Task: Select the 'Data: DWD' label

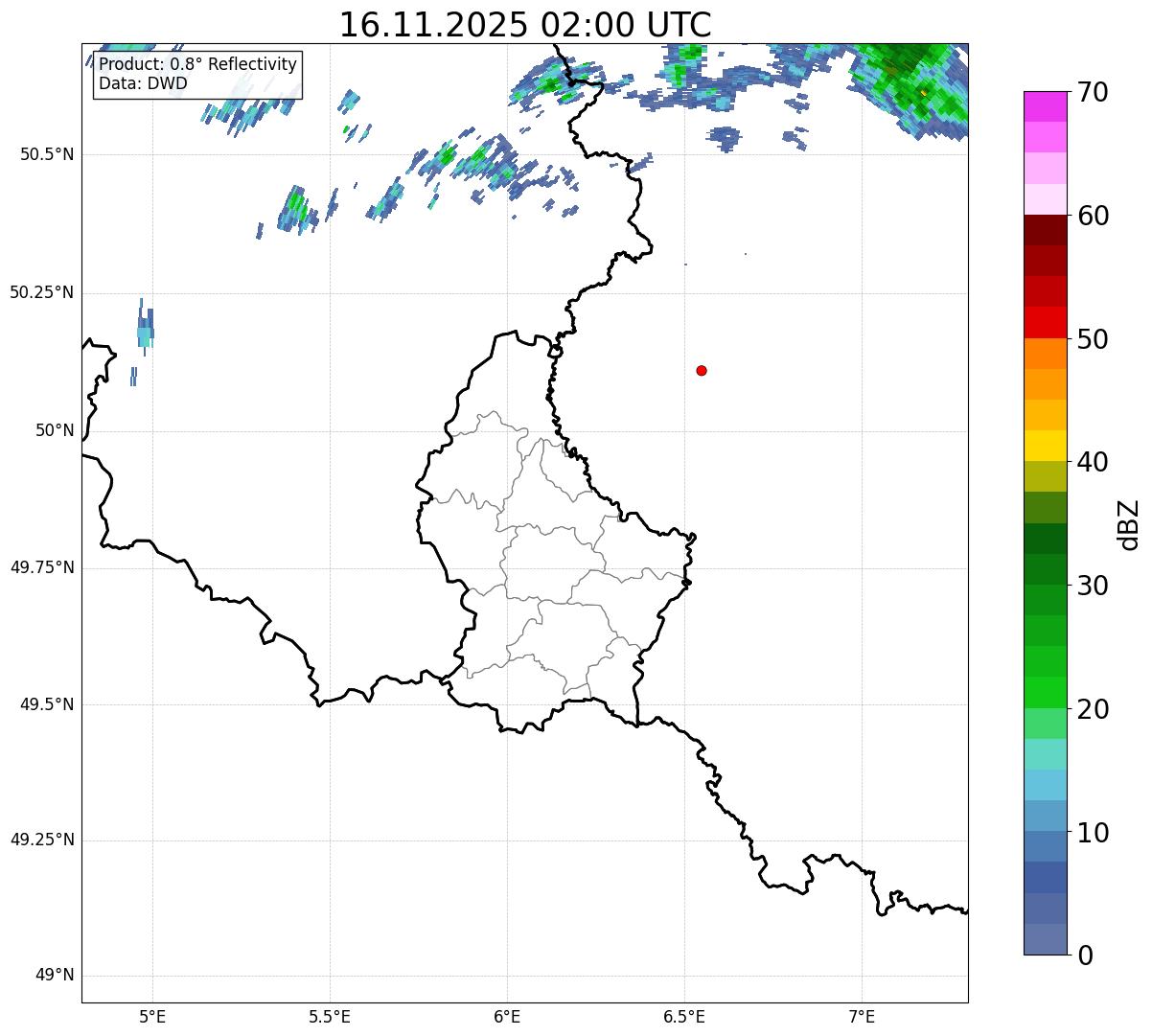Action: [144, 83]
